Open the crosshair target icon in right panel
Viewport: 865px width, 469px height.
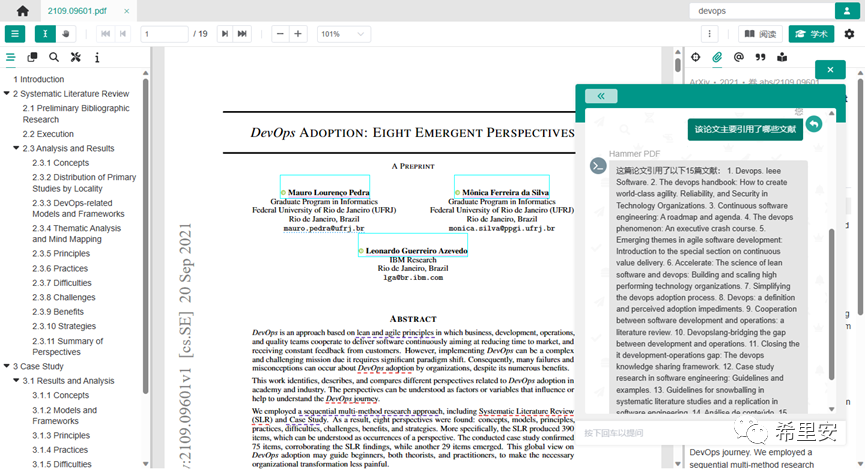pos(696,57)
